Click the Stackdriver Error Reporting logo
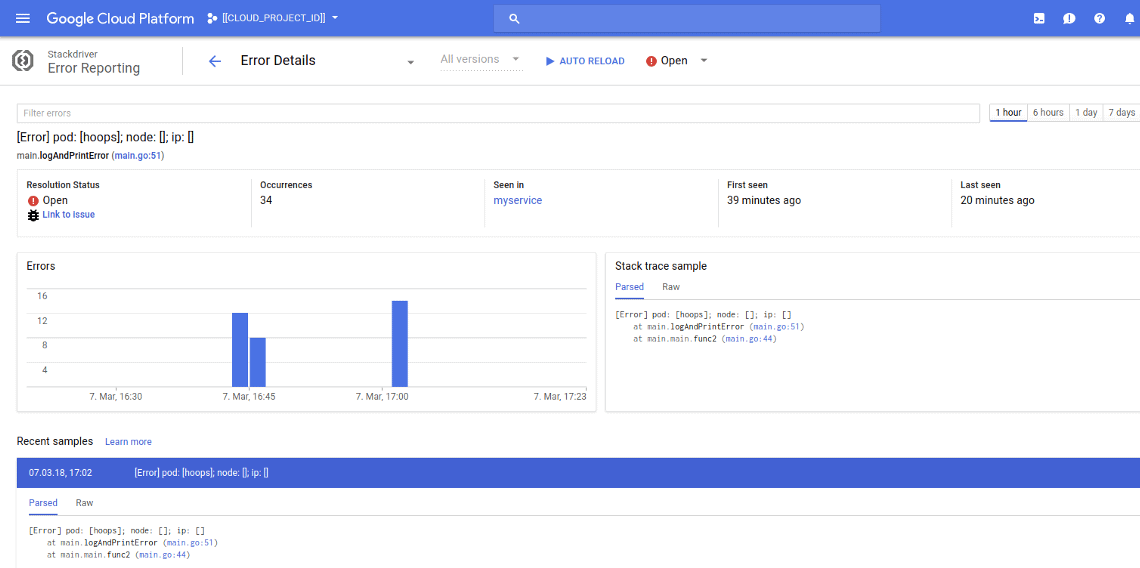 24,61
